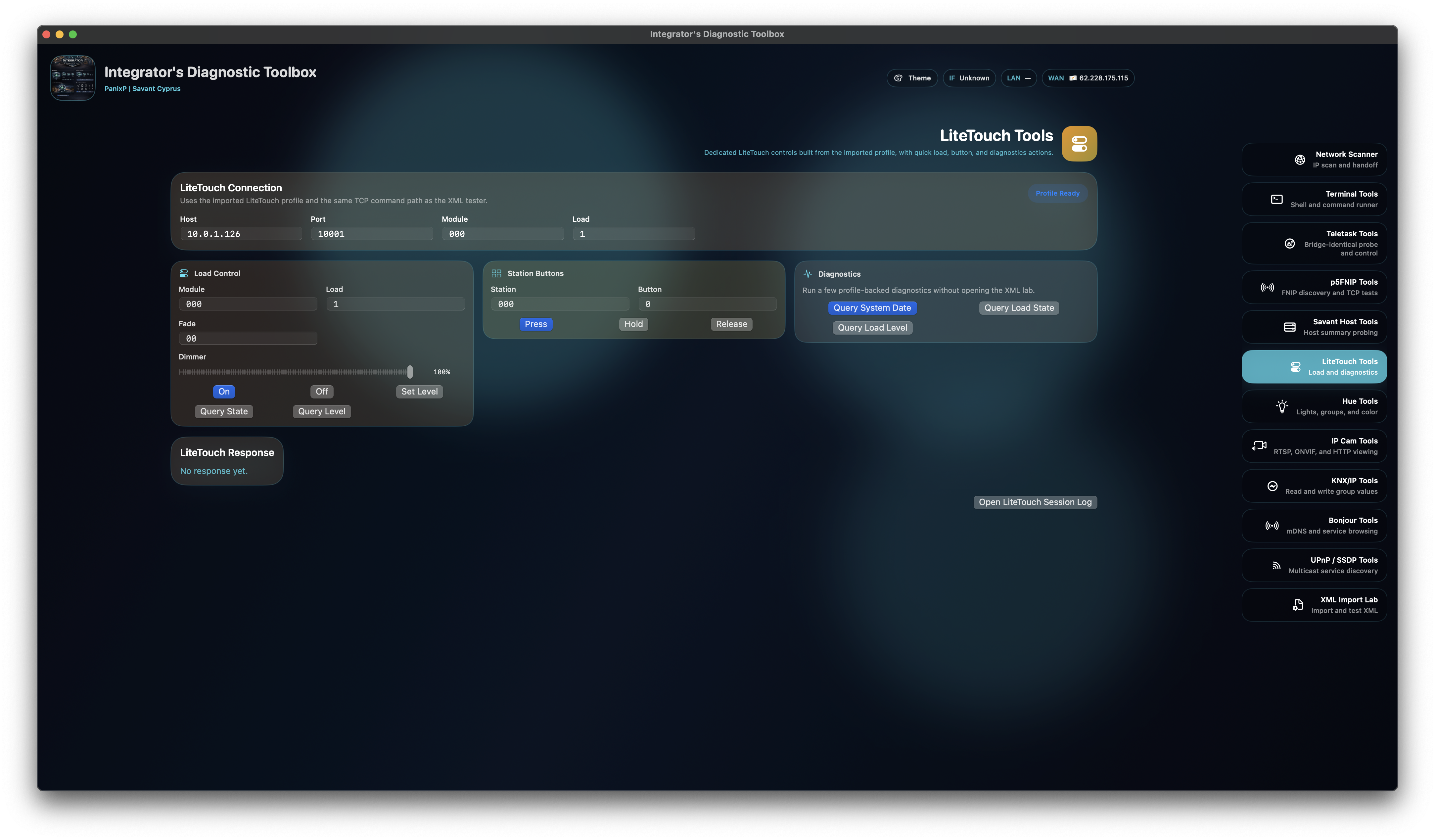Image resolution: width=1435 pixels, height=840 pixels.
Task: Click the Host address input field
Action: [x=241, y=234]
